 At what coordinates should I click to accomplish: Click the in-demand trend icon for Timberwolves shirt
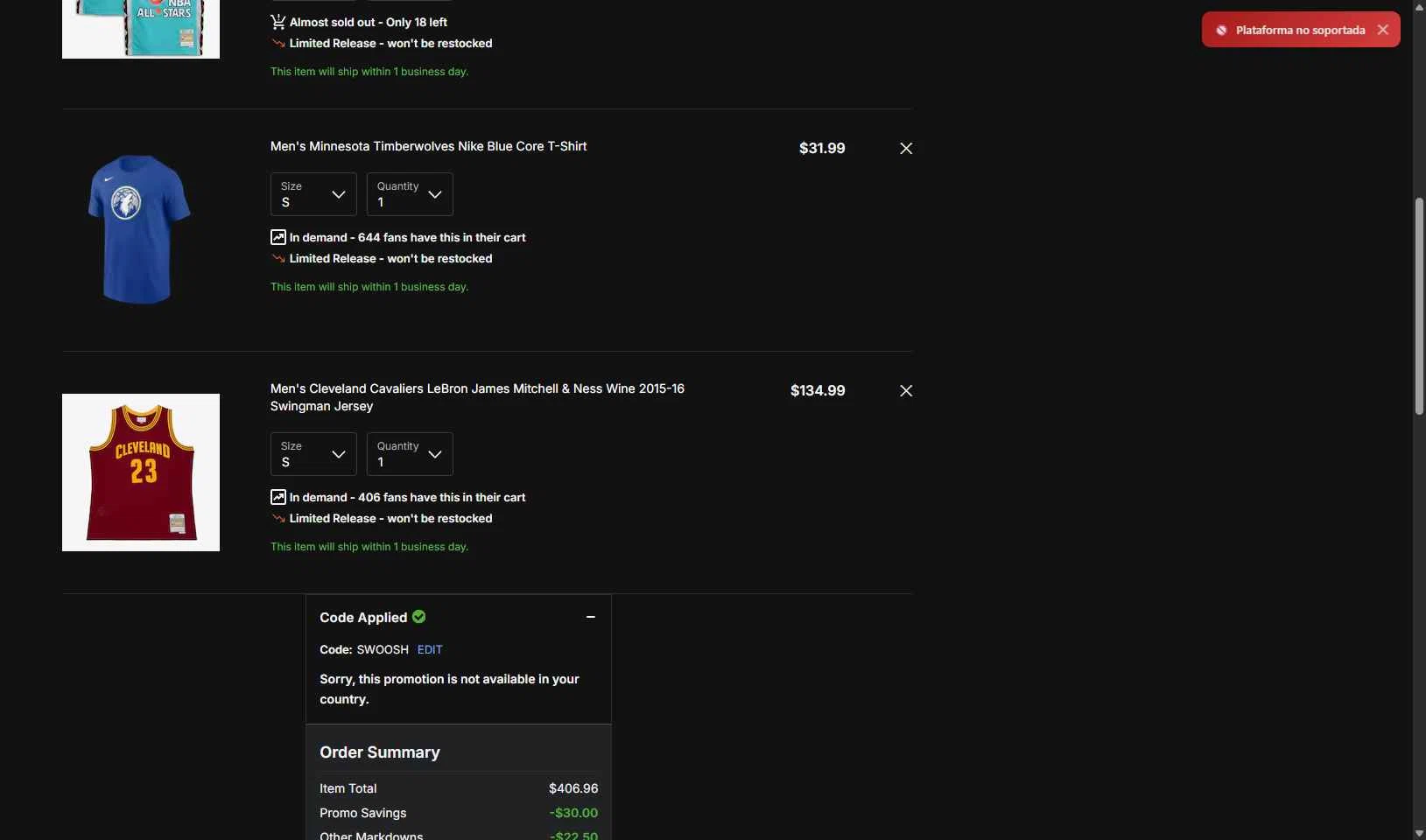pos(278,237)
